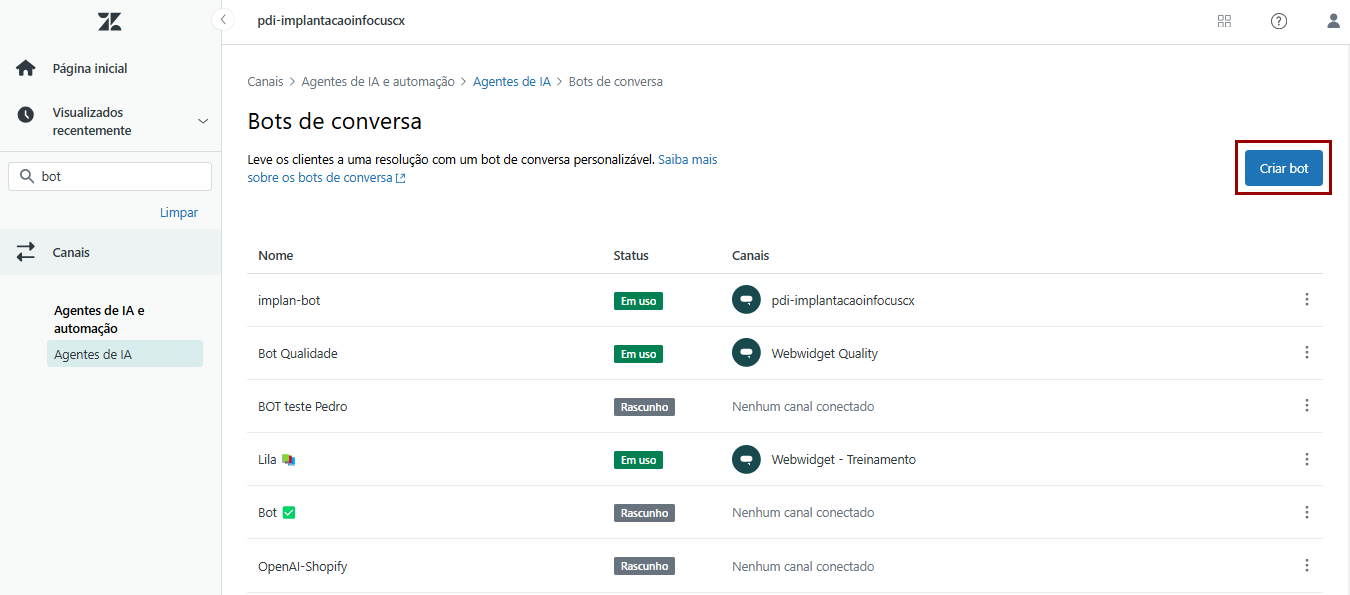Clear search with Limpar link
Screen dimensions: 1350x595
click(178, 213)
